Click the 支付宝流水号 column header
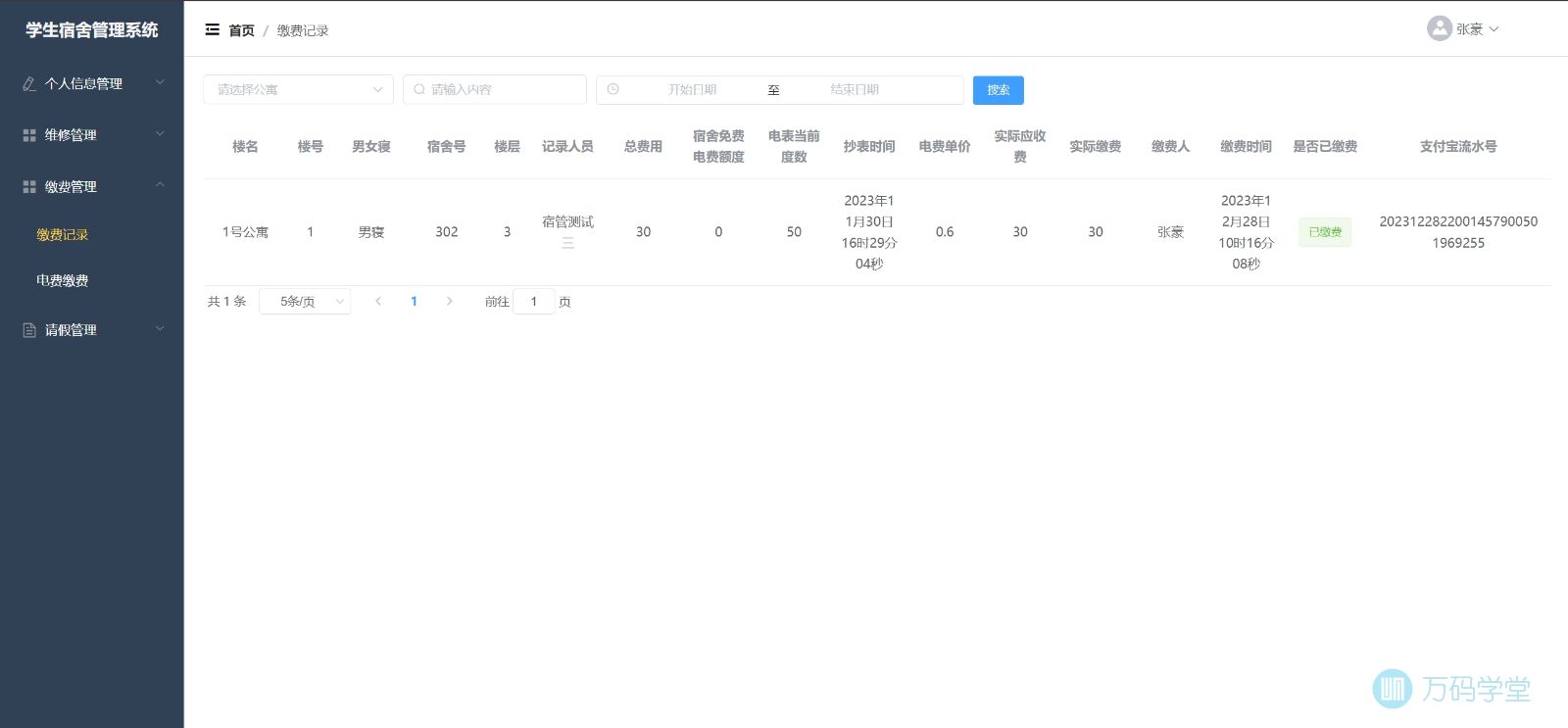Image resolution: width=1568 pixels, height=728 pixels. tap(1458, 146)
